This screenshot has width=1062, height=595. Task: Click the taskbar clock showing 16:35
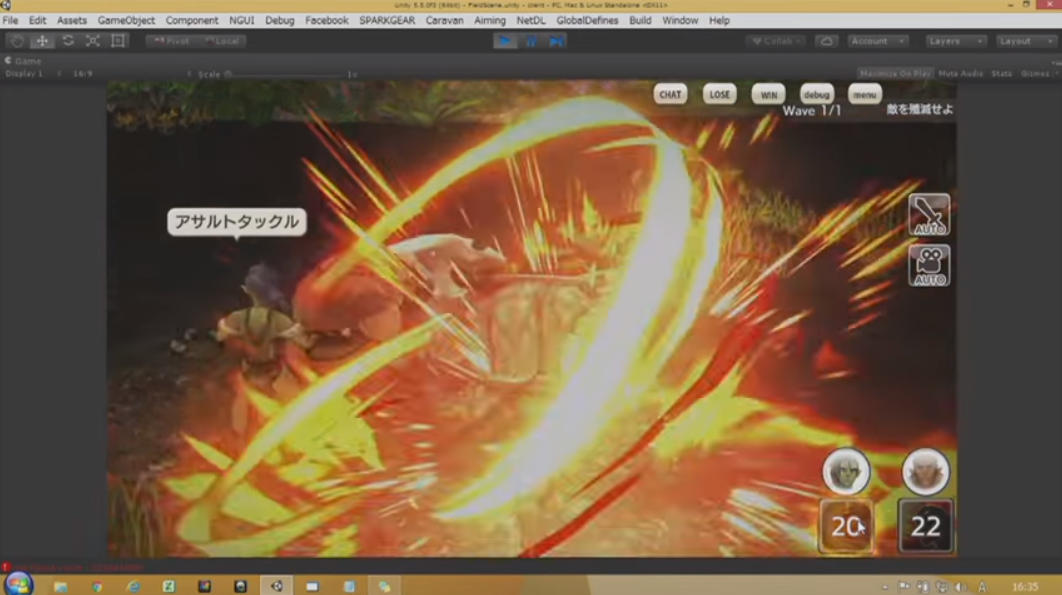pos(1025,587)
